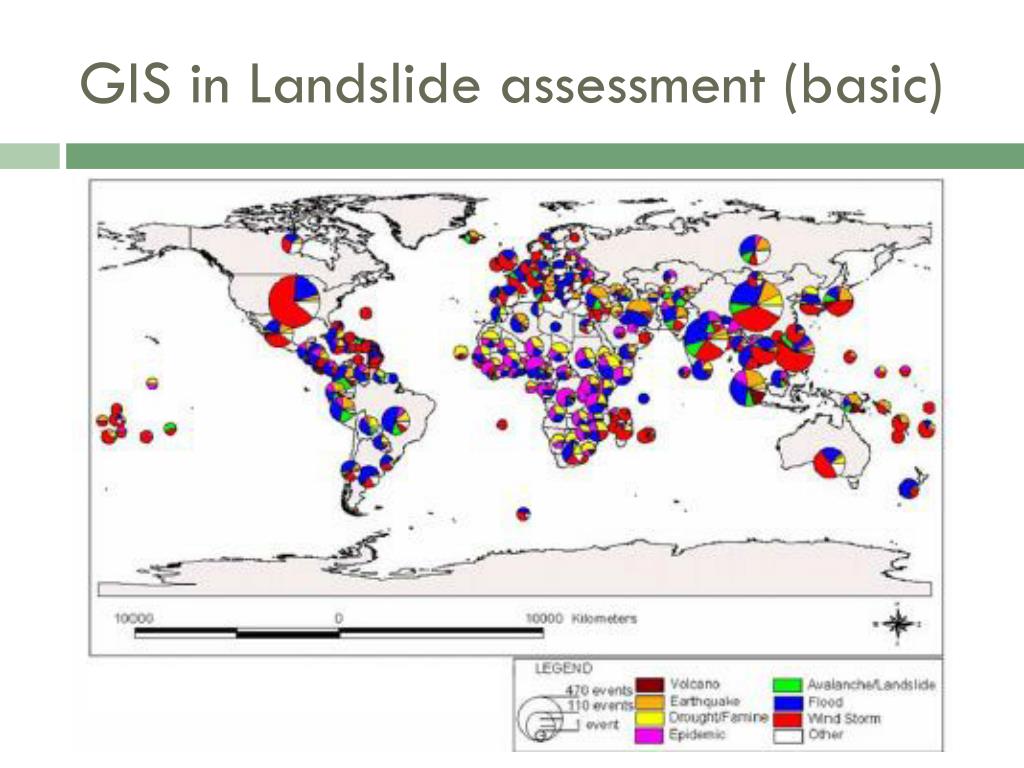The height and width of the screenshot is (768, 1024).
Task: Select the Volcano dark red swatch
Action: coord(650,685)
